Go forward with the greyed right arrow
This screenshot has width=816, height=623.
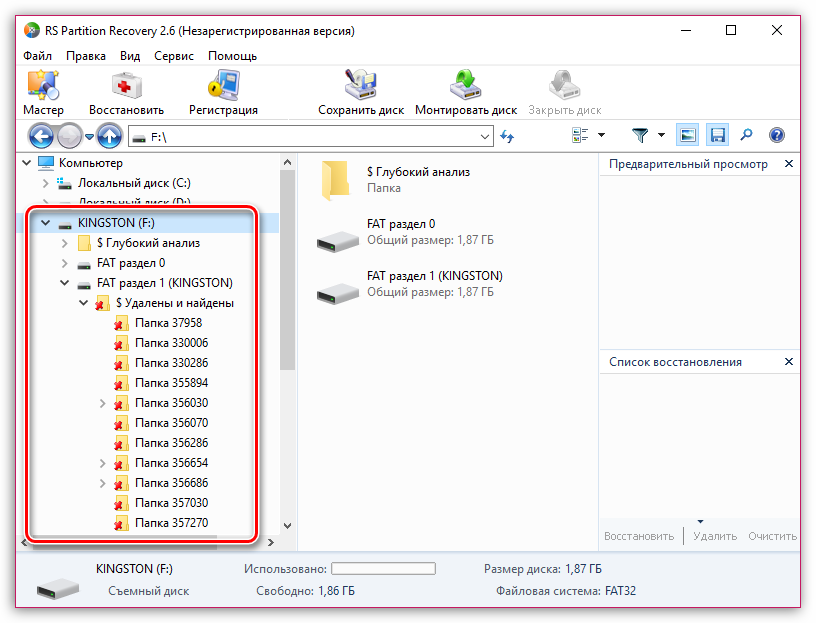69,136
